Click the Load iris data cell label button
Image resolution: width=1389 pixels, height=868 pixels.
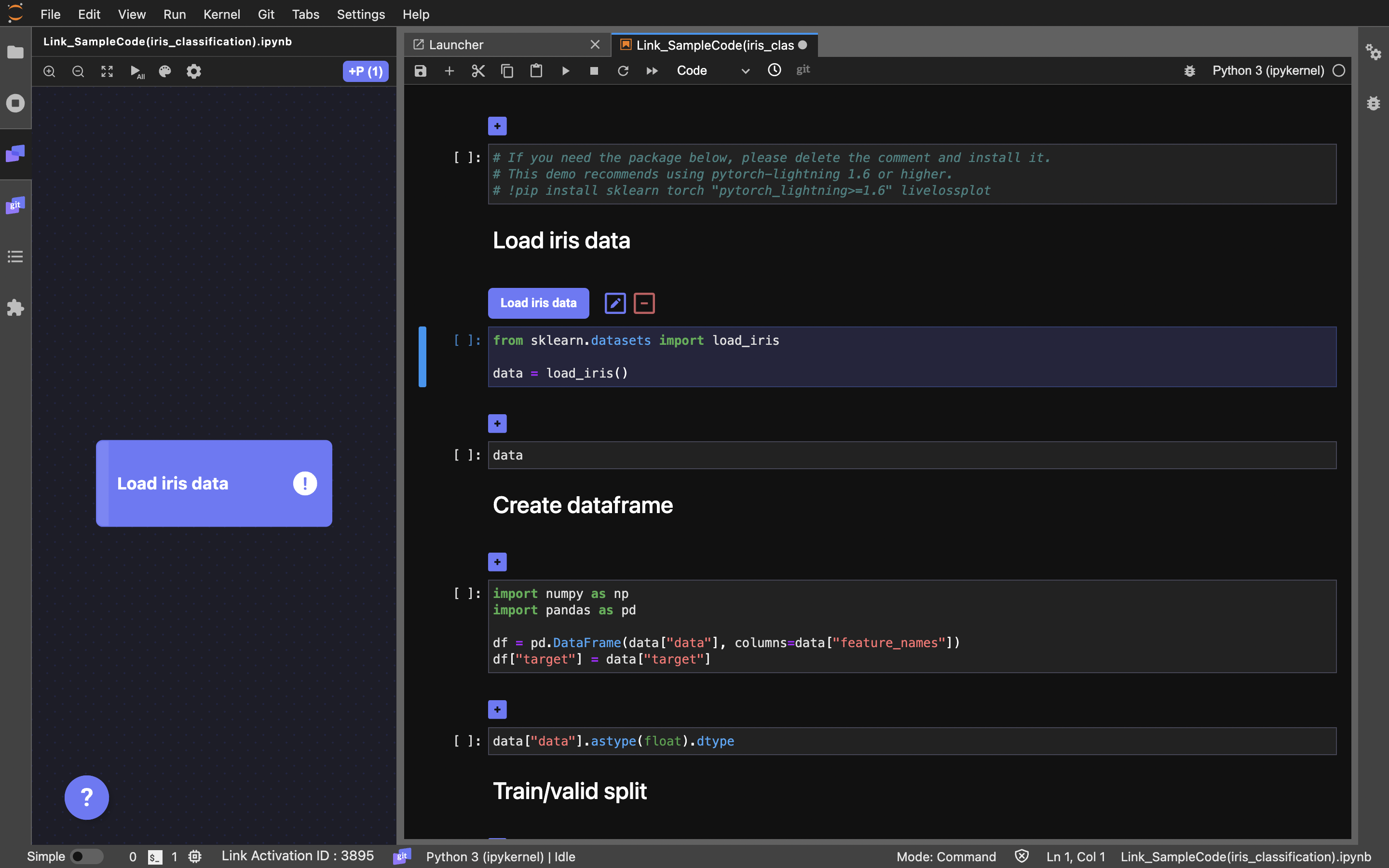click(538, 303)
